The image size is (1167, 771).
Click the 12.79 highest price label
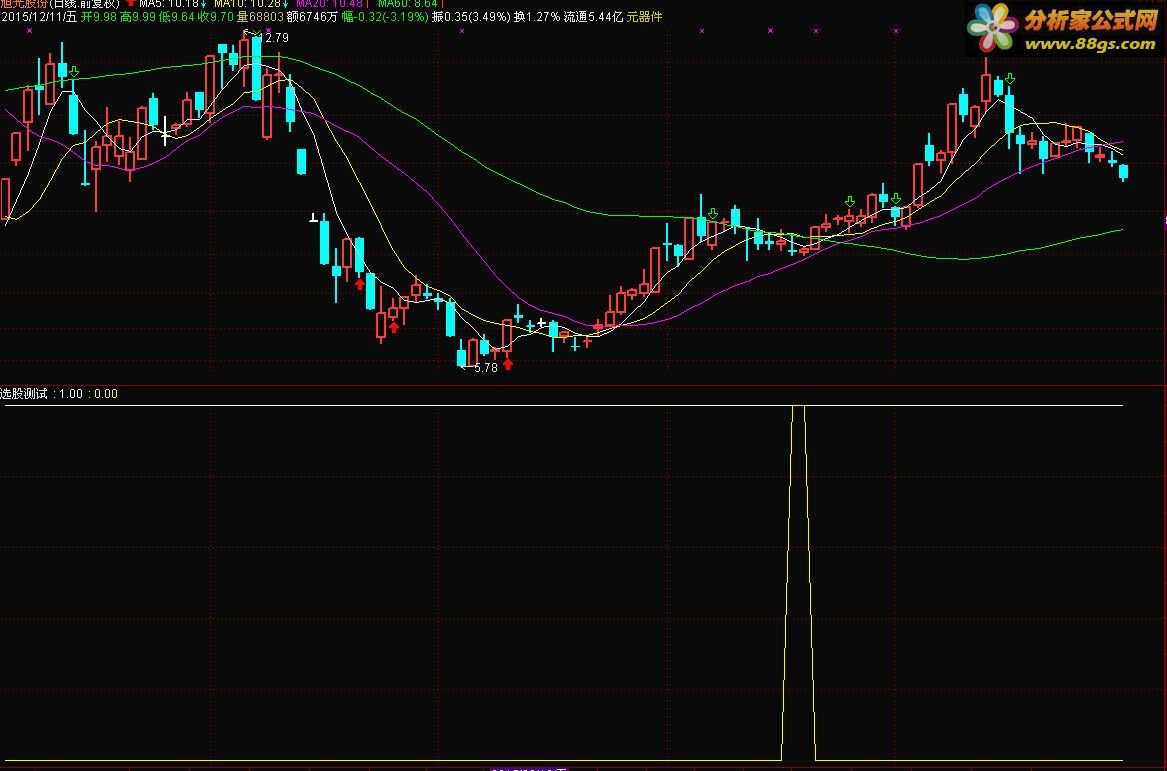coord(275,37)
